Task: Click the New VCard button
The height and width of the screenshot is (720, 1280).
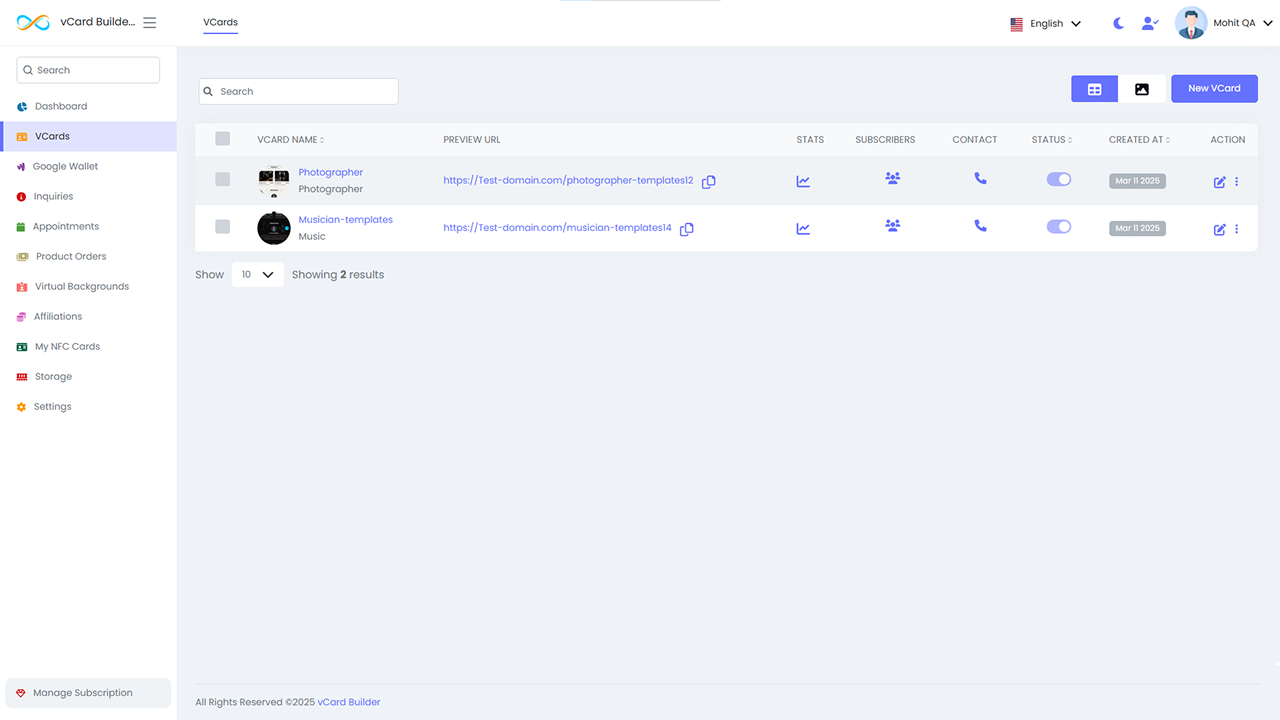Action: click(1214, 89)
